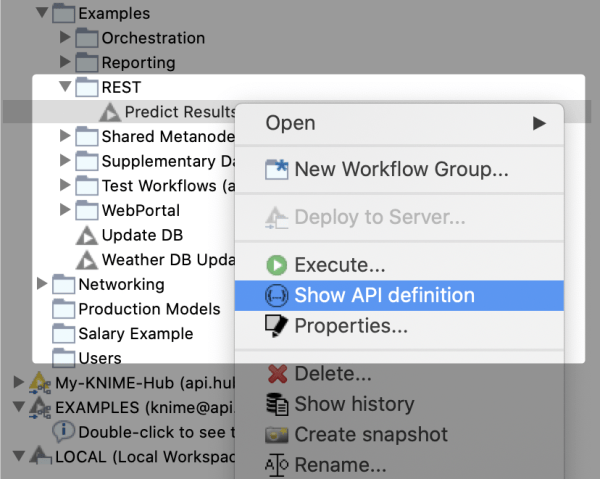
Task: Click the EXAMPLES server mount icon
Action: (40, 407)
